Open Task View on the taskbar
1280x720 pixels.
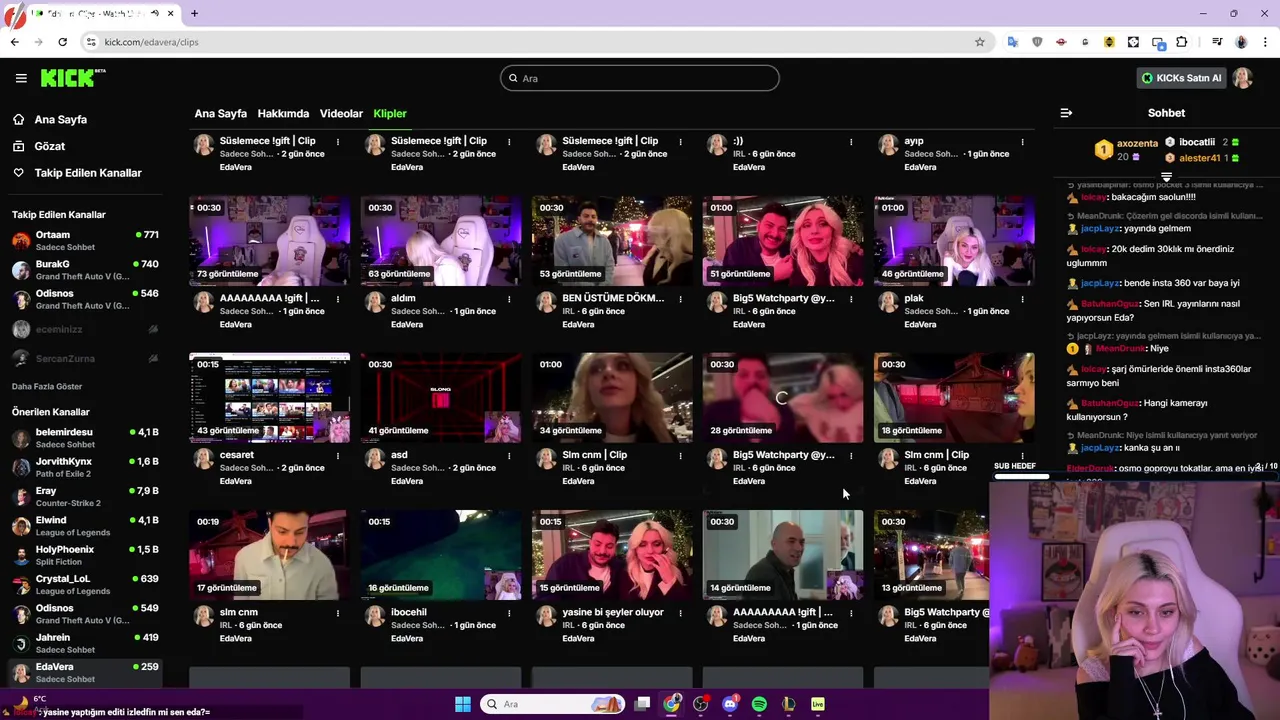point(643,704)
